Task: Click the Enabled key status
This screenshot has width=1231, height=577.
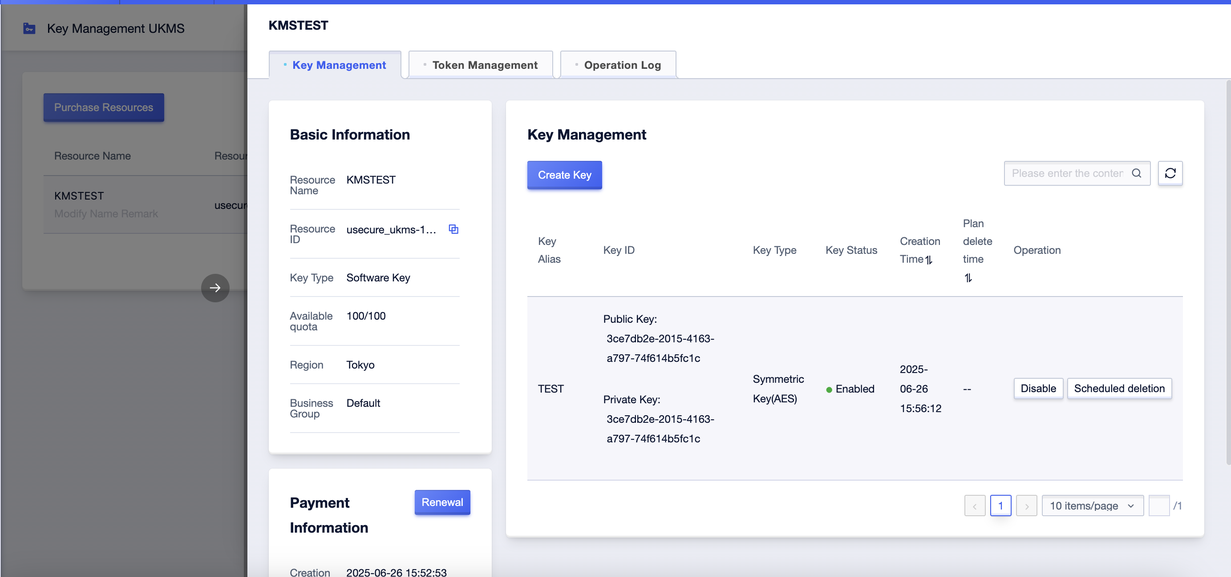Action: pyautogui.click(x=850, y=389)
